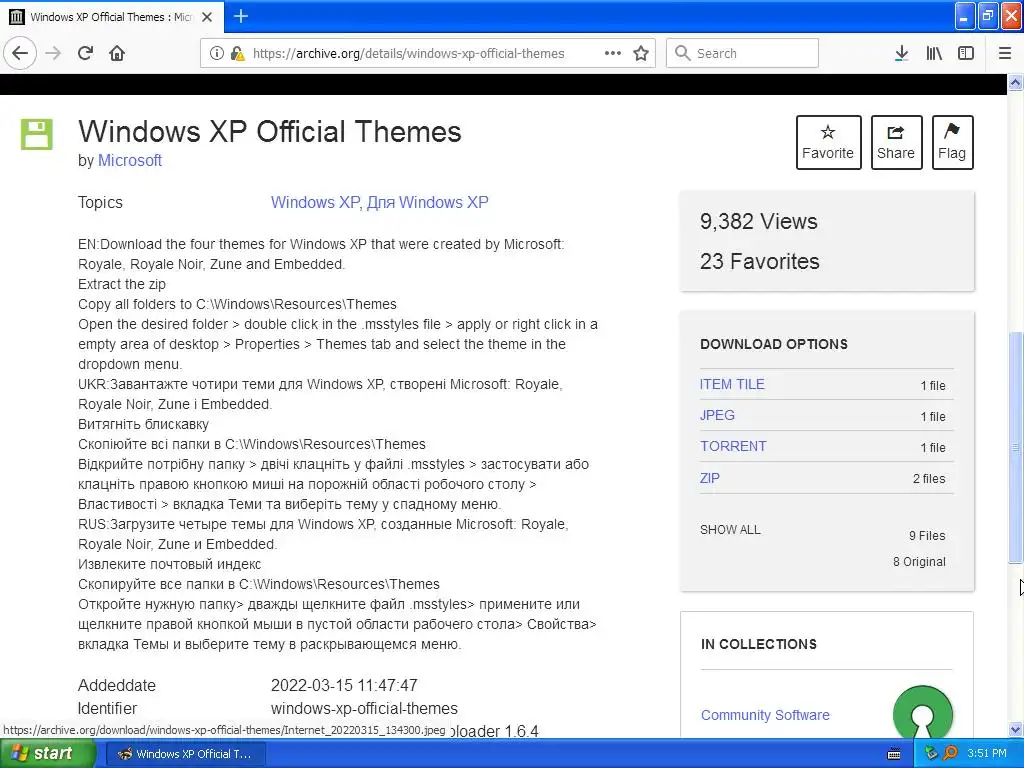The image size is (1024, 768).
Task: Click the page scrollbar up arrow
Action: coord(1016,82)
